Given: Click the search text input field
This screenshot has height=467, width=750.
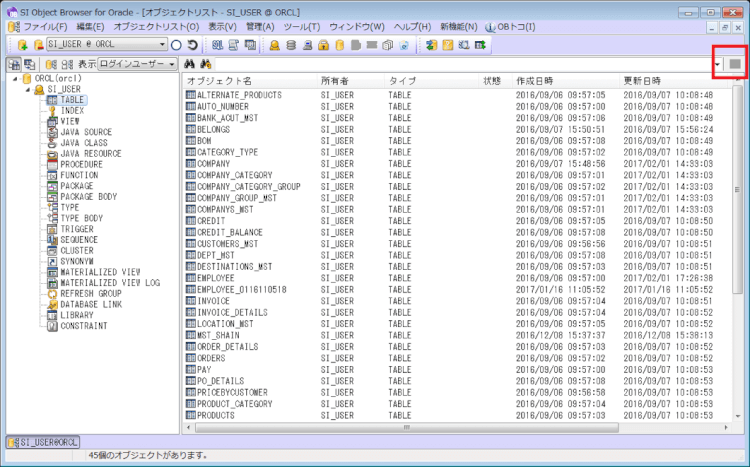Looking at the screenshot, I should click(x=463, y=64).
